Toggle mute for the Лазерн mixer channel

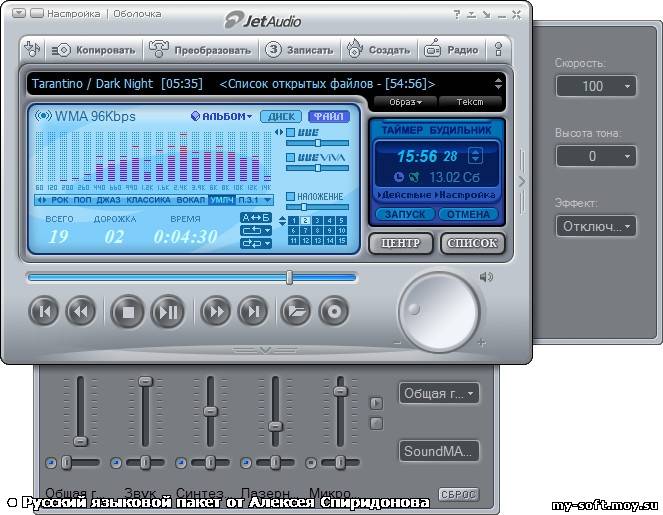246,463
